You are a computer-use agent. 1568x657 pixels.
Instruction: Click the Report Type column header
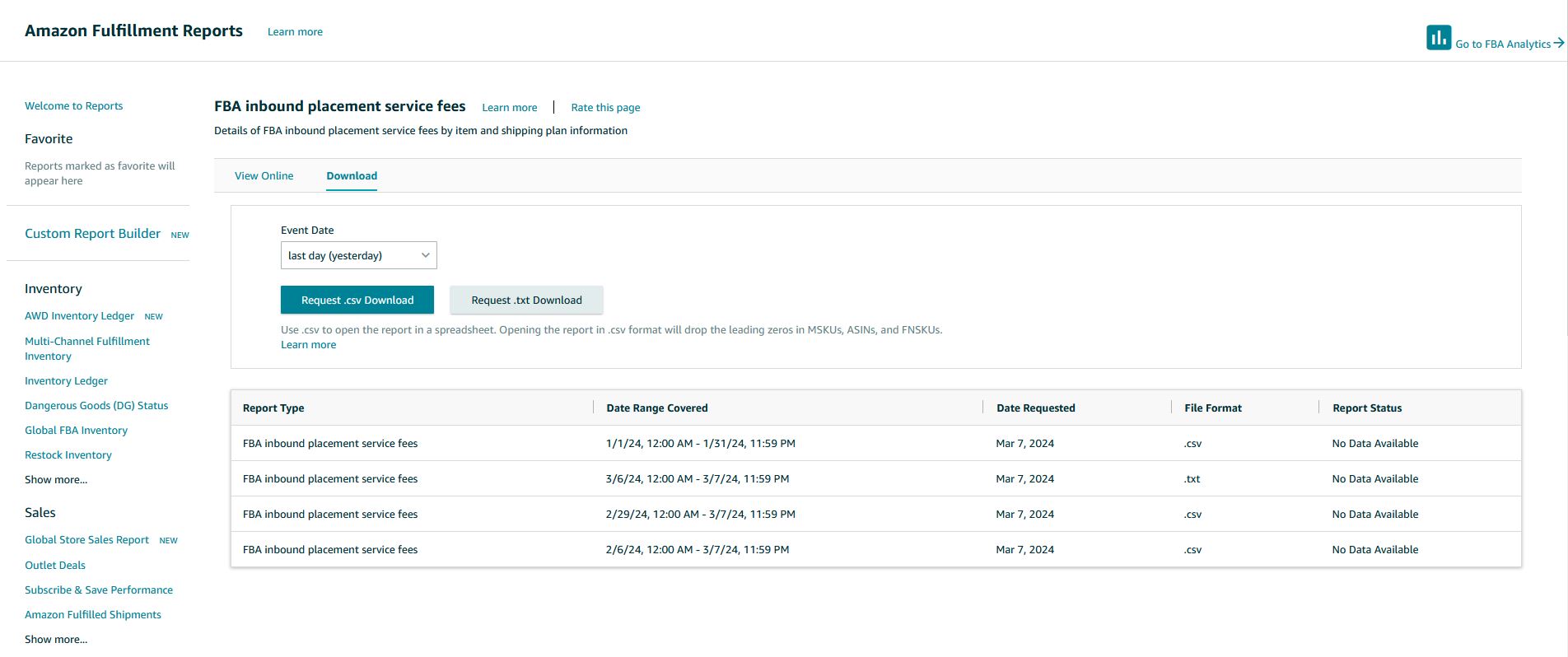(x=273, y=408)
